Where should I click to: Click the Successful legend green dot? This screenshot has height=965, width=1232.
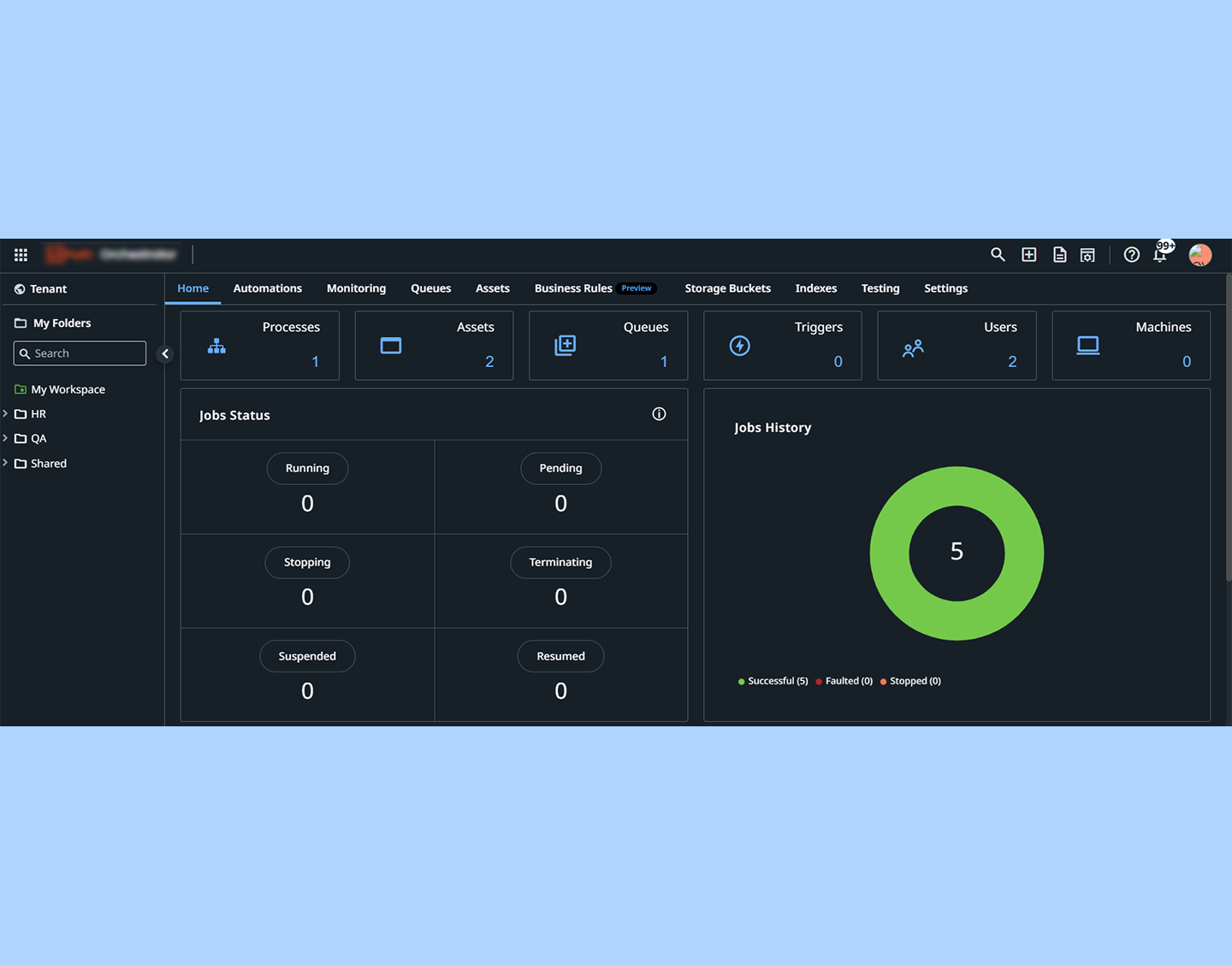741,682
